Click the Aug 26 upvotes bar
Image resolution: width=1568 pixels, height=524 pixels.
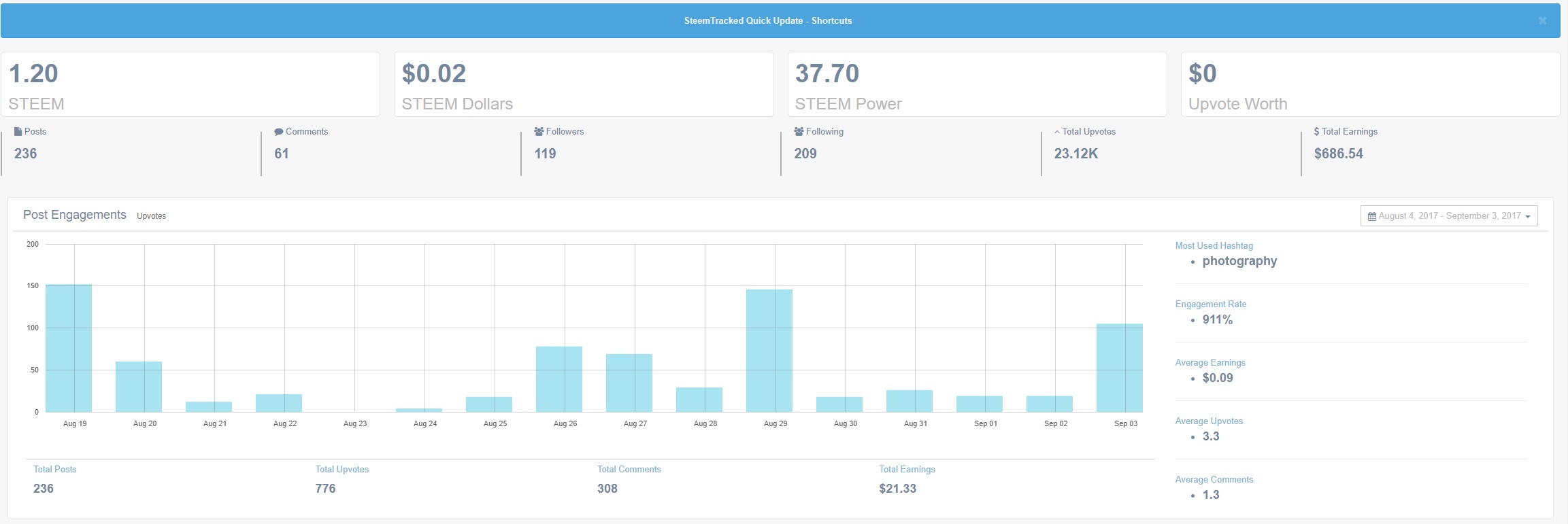(559, 379)
